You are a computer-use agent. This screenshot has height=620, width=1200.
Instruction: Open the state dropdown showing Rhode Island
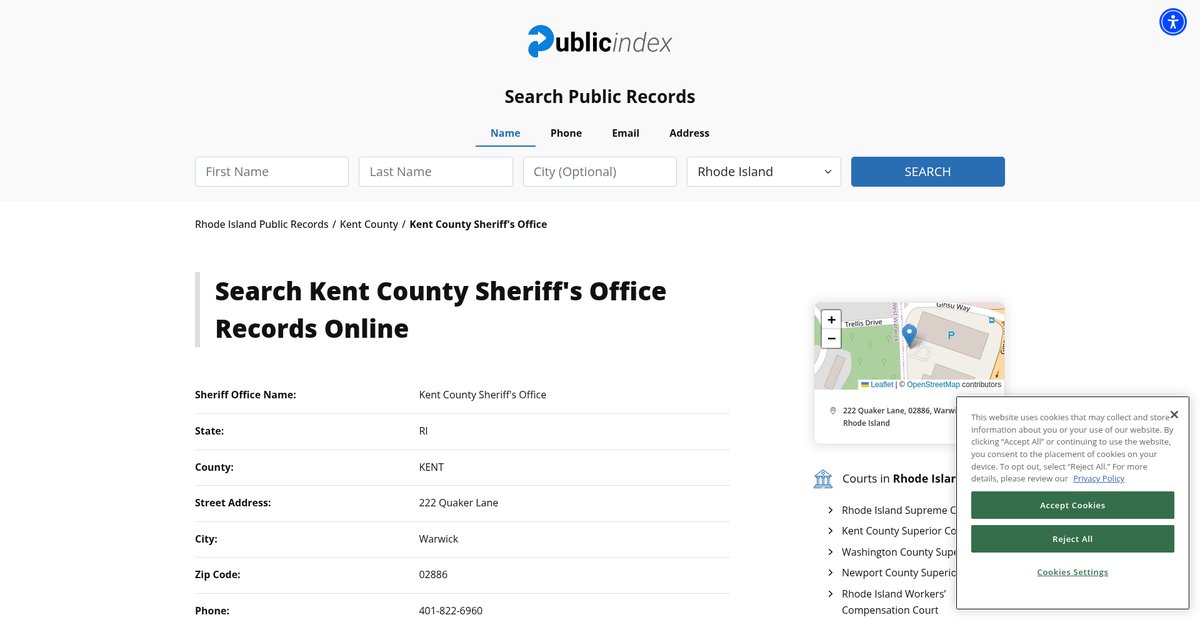(x=764, y=172)
